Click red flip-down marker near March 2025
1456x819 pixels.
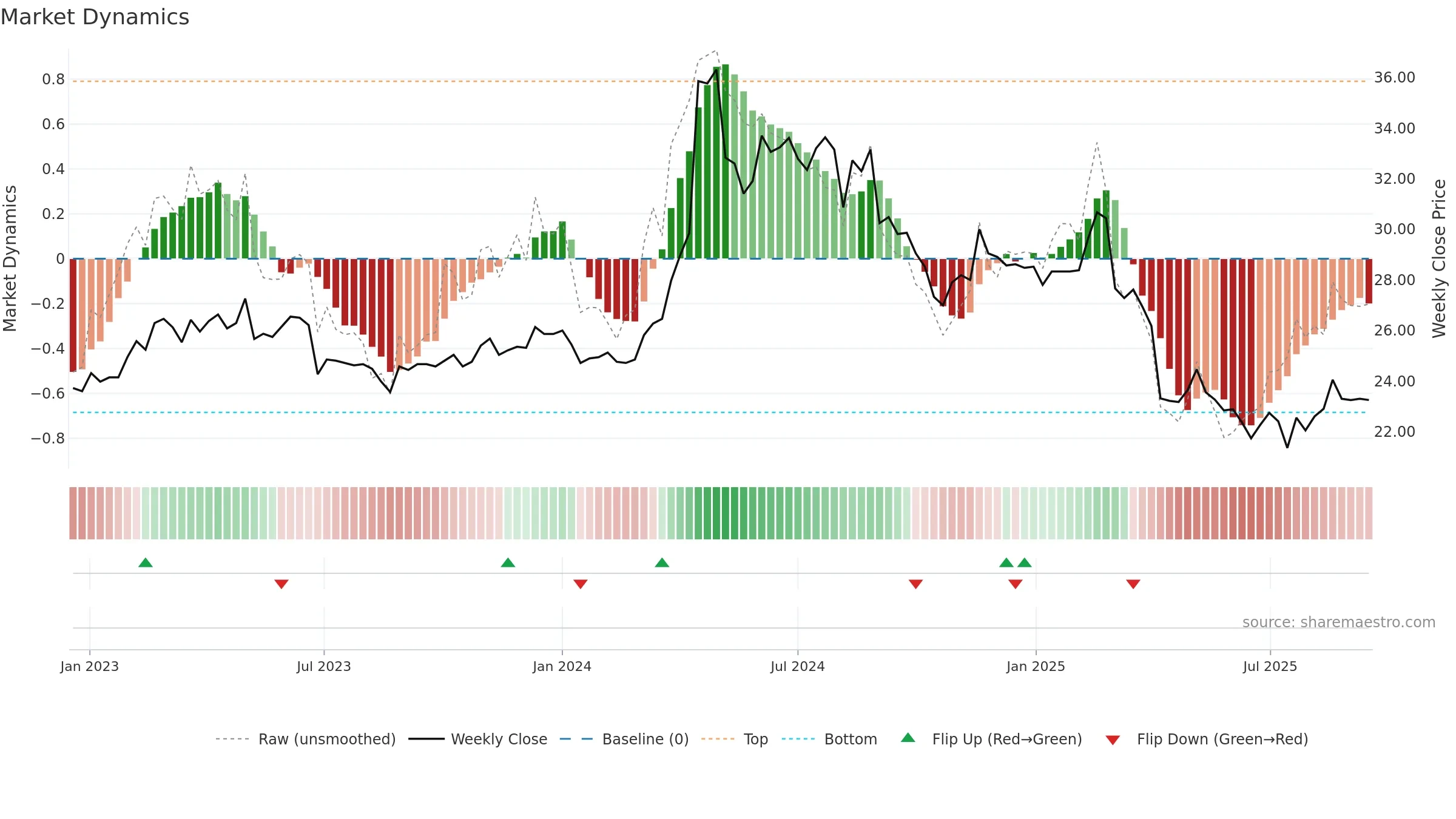1133,584
